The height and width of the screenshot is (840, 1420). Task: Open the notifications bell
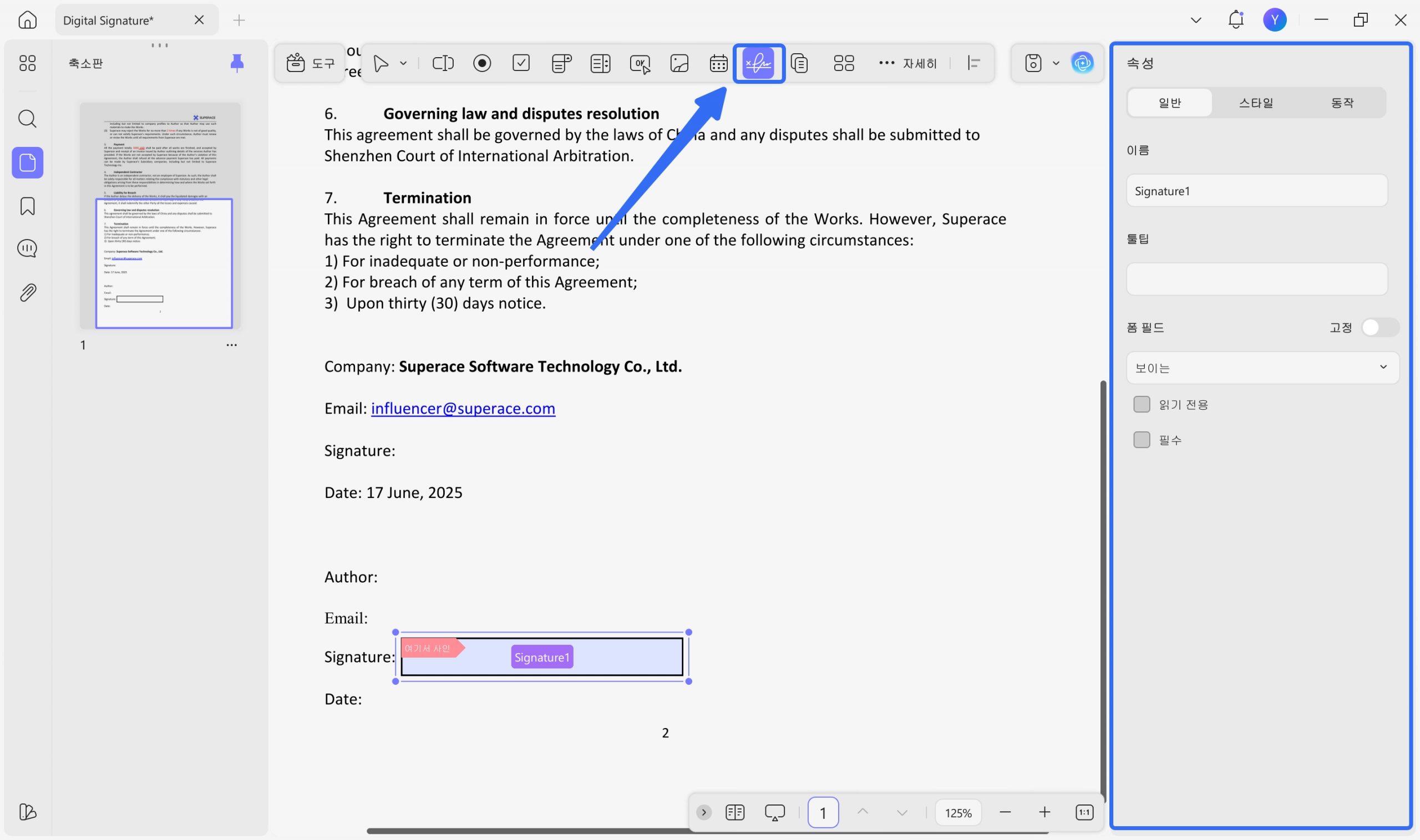[1236, 20]
